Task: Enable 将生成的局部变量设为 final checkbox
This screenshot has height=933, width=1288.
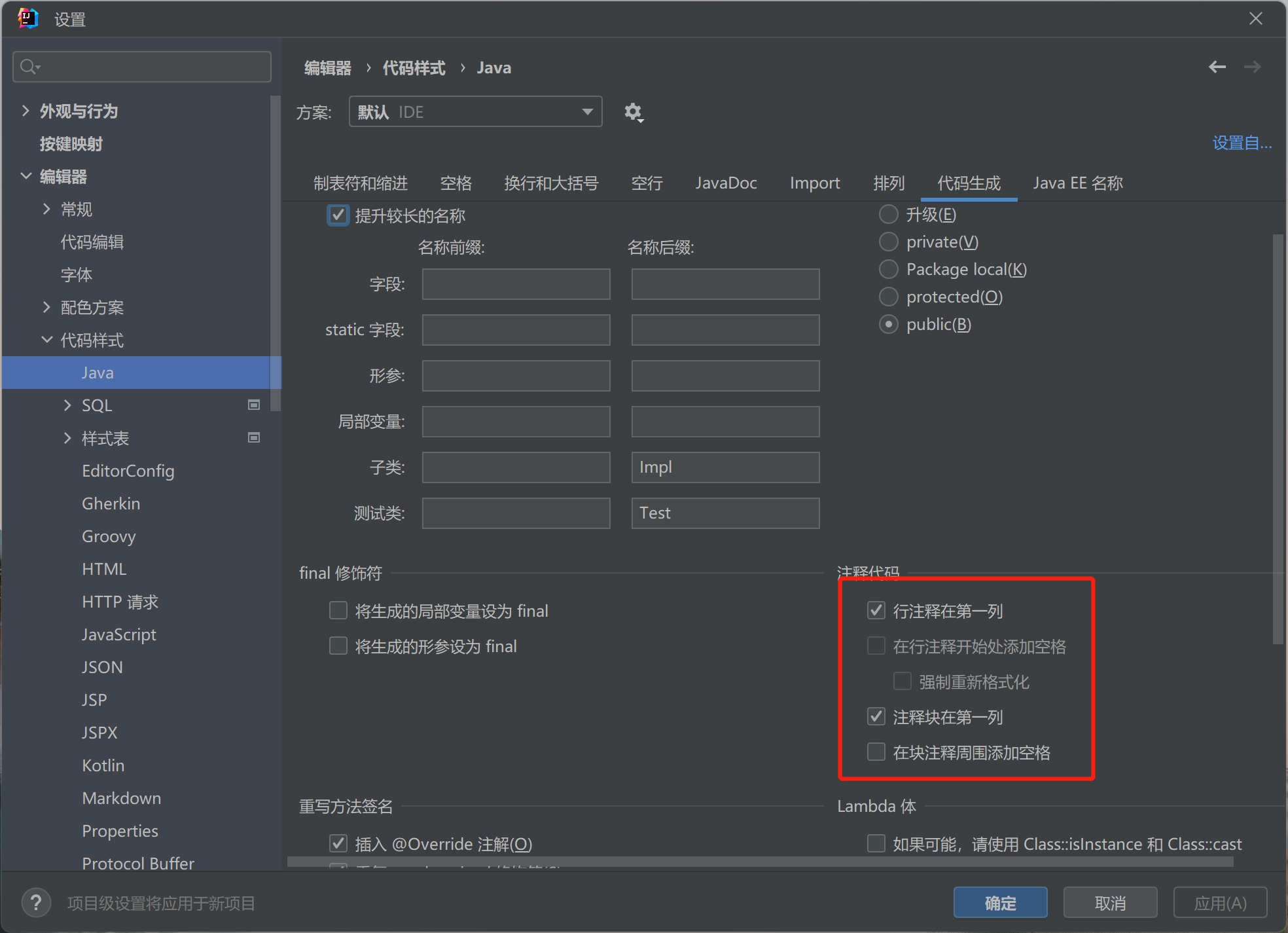Action: pos(338,610)
